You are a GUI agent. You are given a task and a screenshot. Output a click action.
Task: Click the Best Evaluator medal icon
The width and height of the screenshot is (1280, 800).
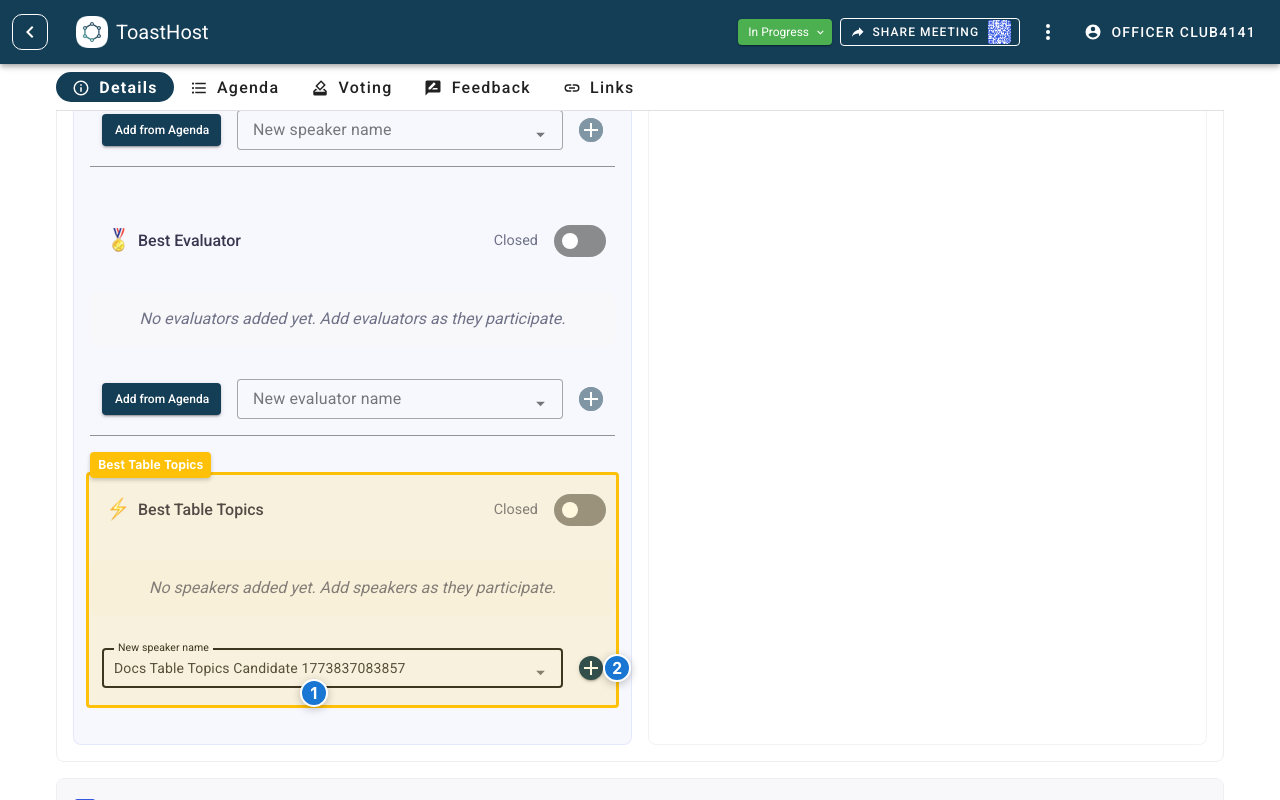click(118, 240)
